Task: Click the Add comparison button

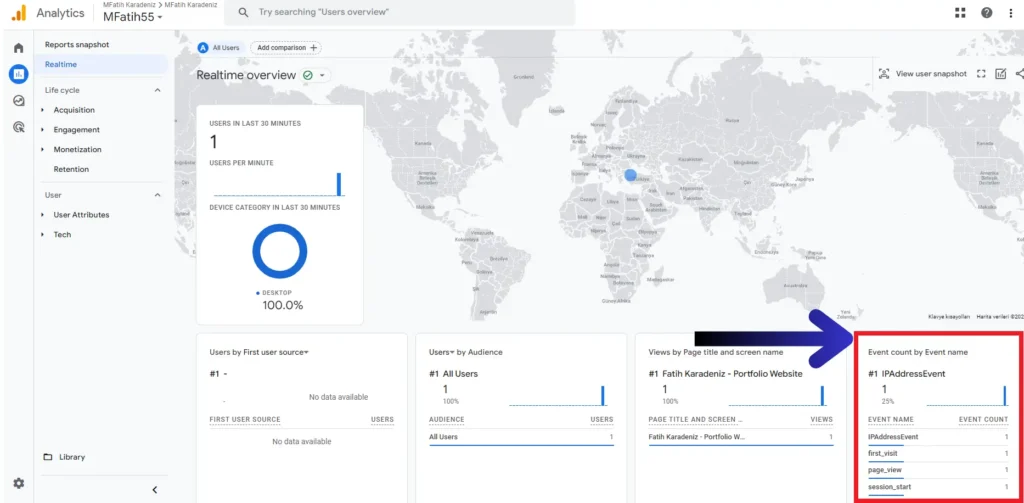Action: coord(286,48)
